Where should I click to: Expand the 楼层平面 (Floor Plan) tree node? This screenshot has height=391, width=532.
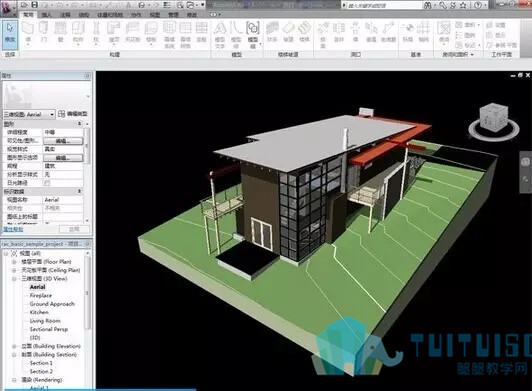point(14,262)
